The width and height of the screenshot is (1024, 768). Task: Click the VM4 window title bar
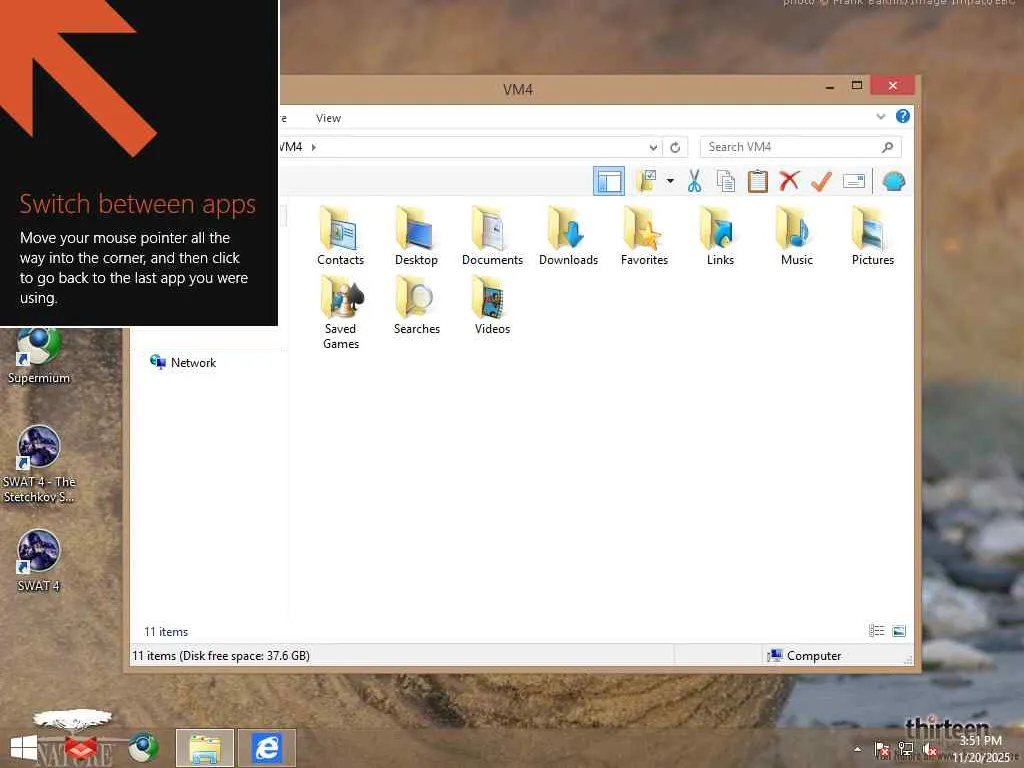pyautogui.click(x=518, y=89)
